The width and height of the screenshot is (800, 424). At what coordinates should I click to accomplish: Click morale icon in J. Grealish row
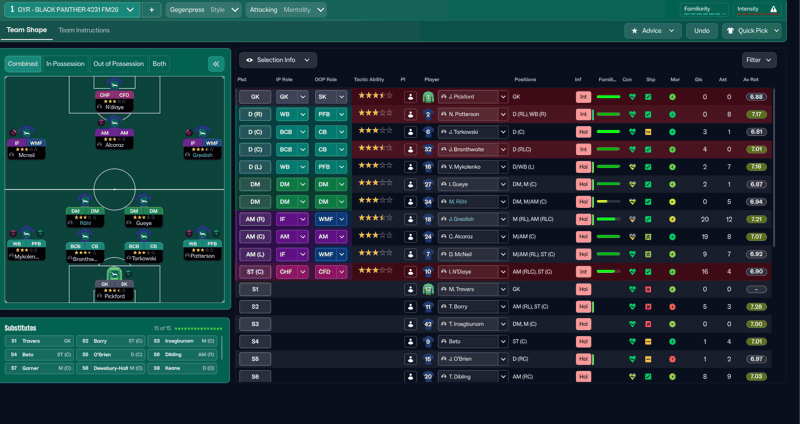(x=672, y=219)
